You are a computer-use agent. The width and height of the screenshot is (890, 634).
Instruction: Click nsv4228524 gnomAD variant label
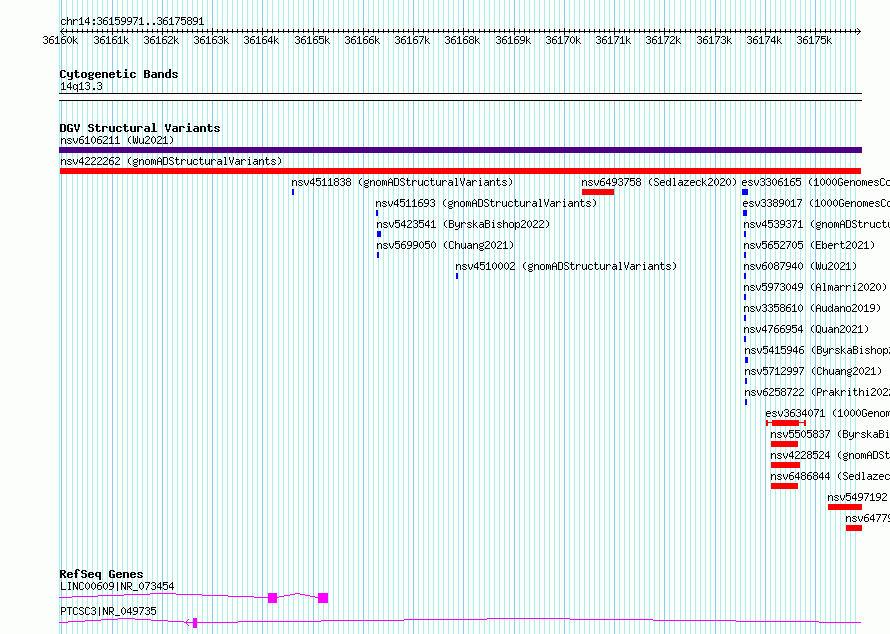830,455
